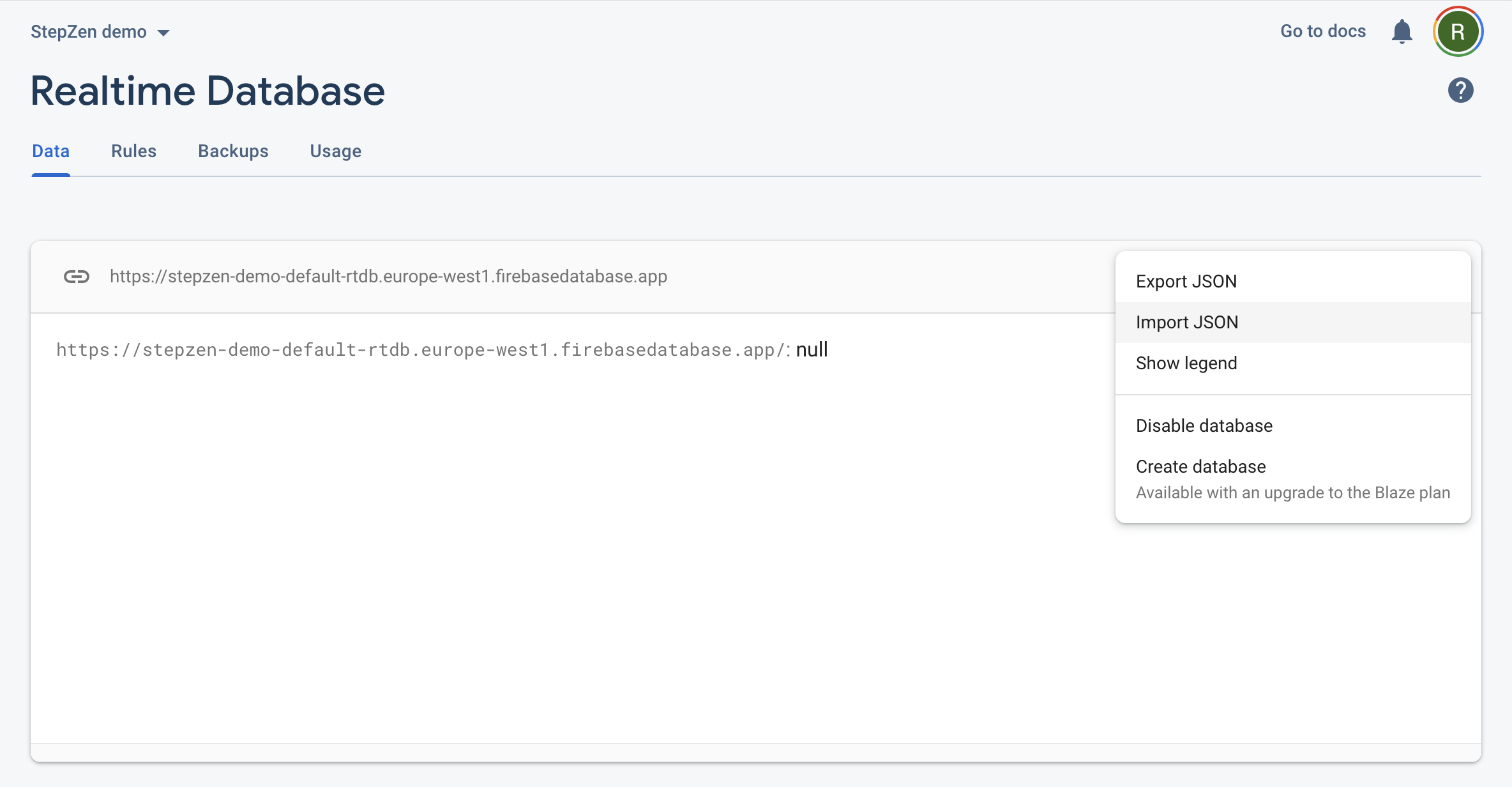This screenshot has height=787, width=1512.
Task: Open Go to docs
Action: point(1322,31)
